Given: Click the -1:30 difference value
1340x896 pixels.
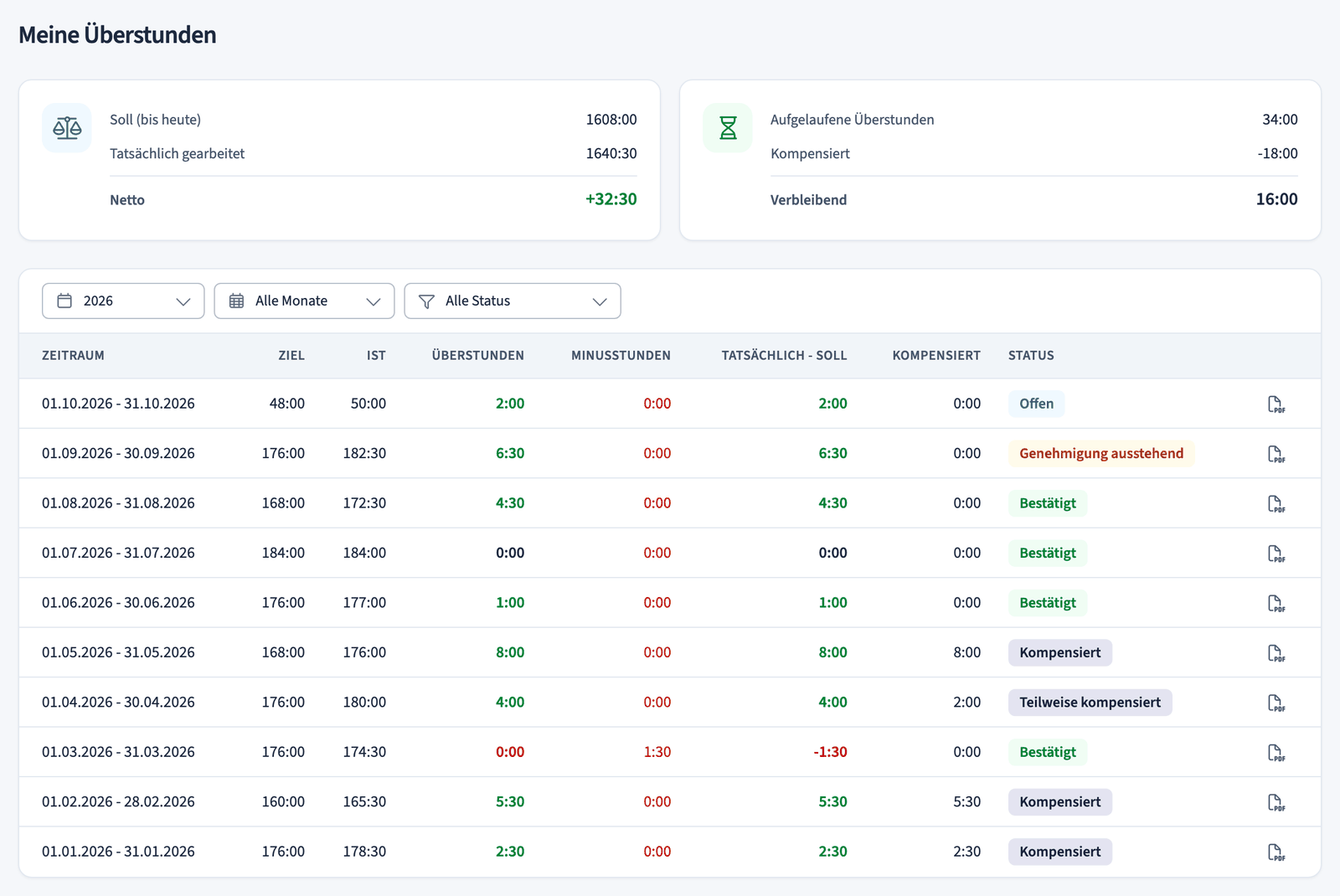Looking at the screenshot, I should pos(830,752).
